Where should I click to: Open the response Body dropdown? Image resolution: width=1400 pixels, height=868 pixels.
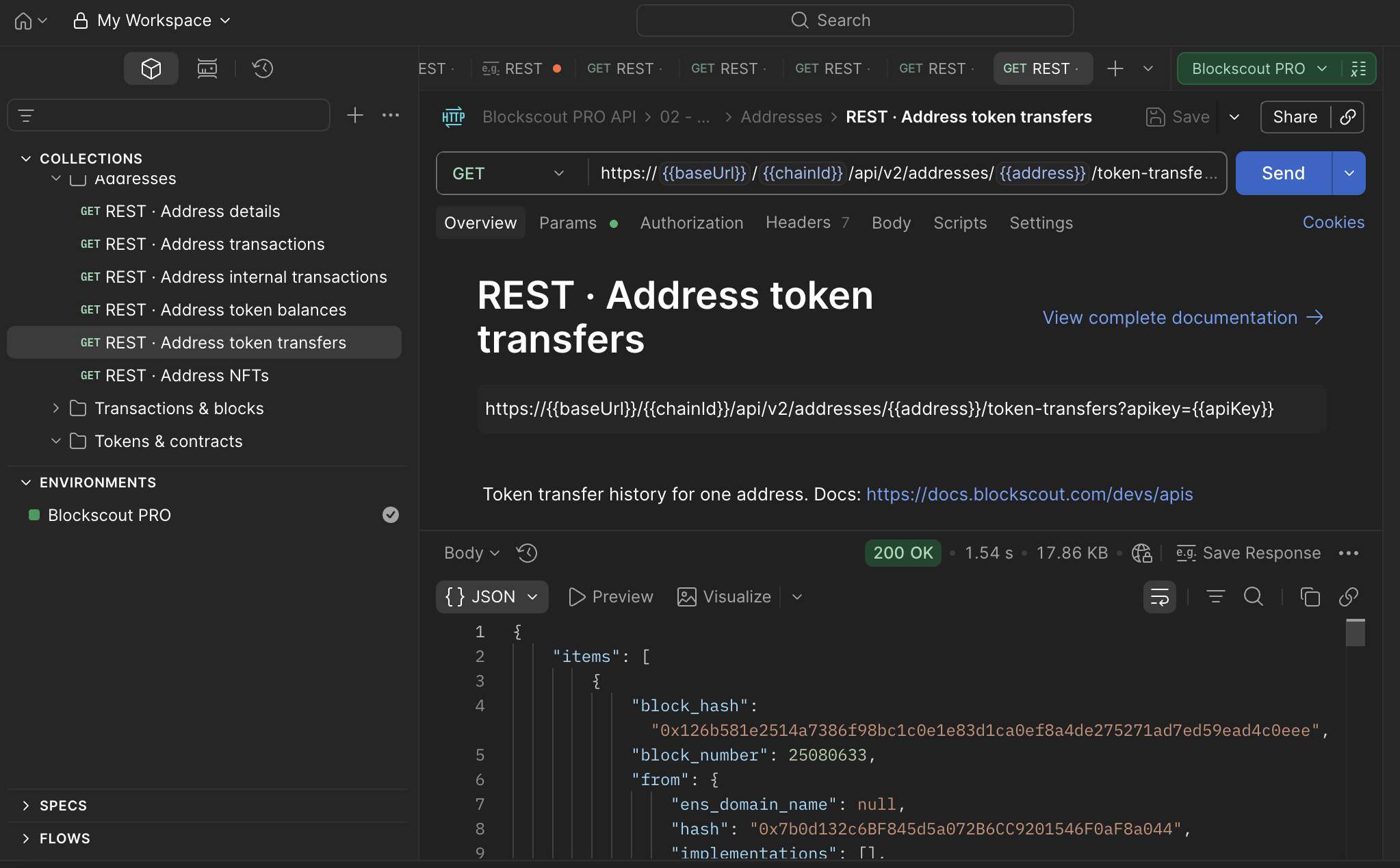471,553
